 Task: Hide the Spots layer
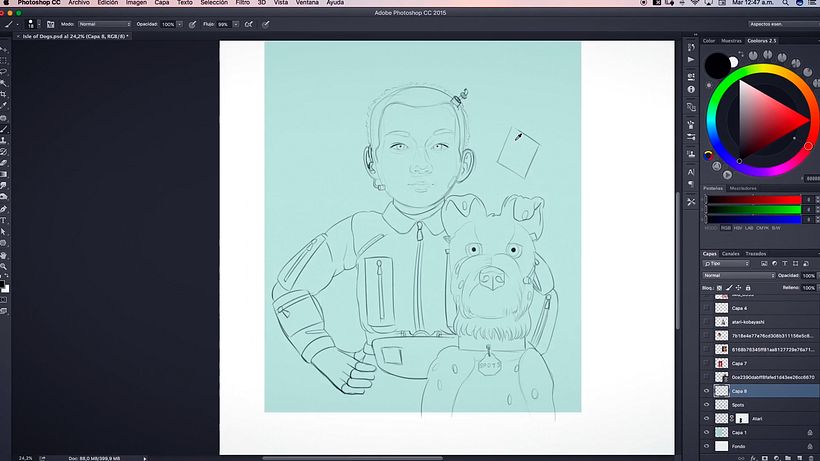click(707, 405)
